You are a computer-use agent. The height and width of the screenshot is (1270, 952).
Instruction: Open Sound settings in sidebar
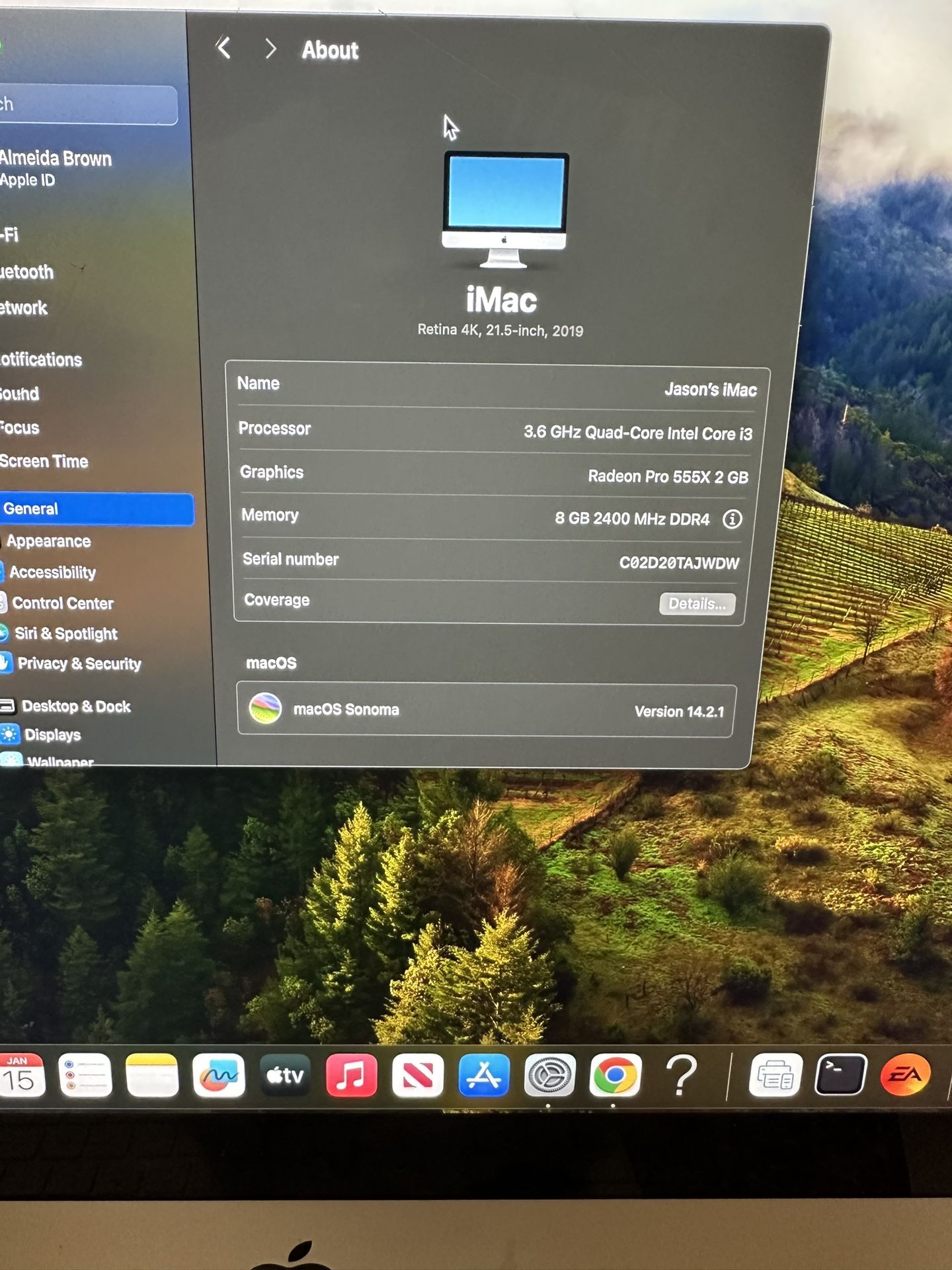coord(20,394)
